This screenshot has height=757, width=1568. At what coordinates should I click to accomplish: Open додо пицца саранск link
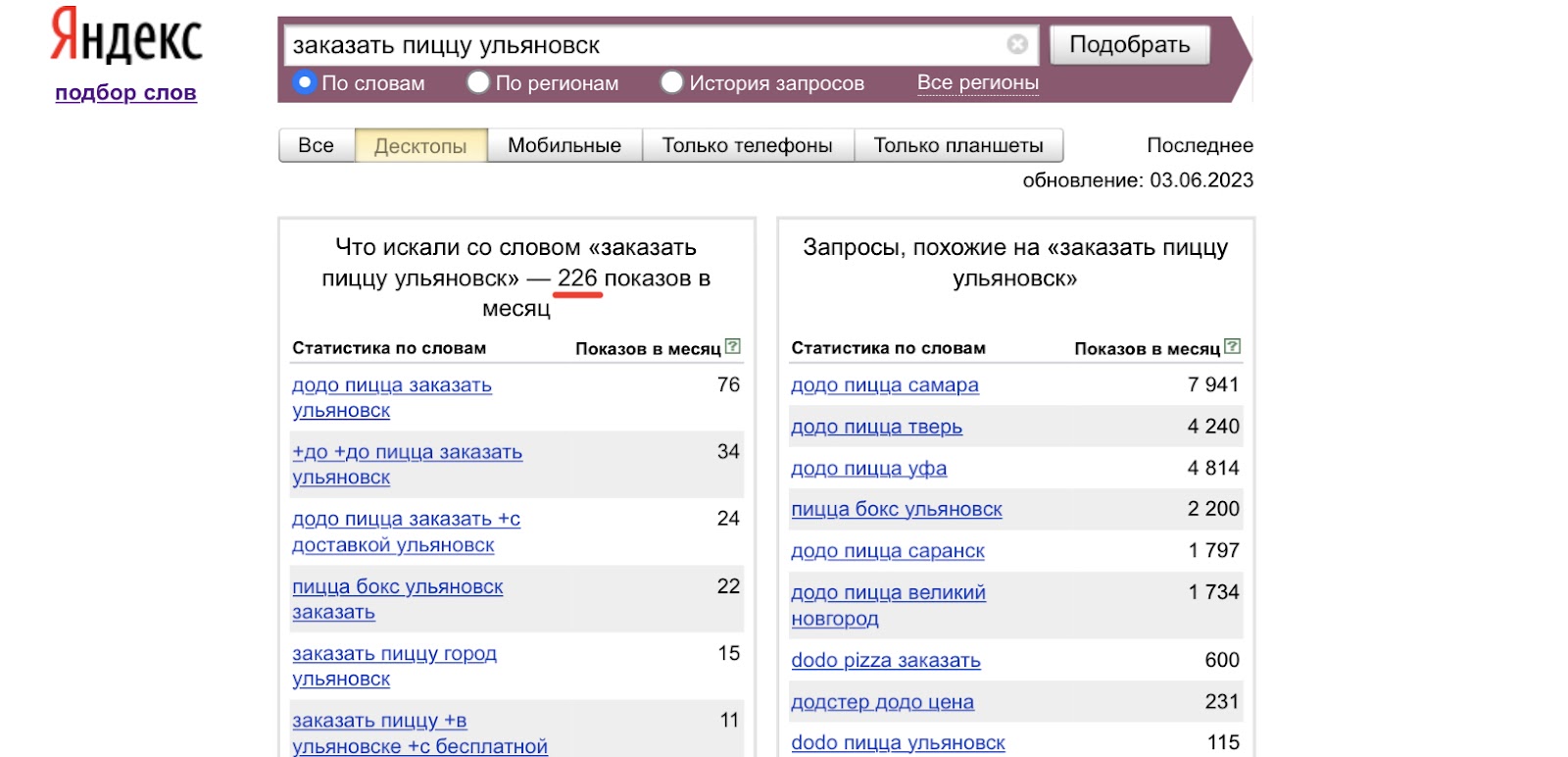pos(888,551)
